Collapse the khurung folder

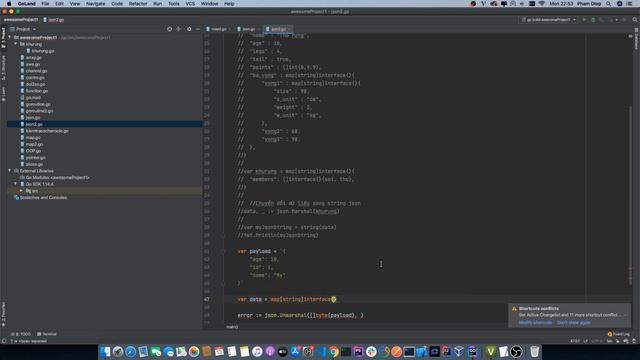[16, 44]
